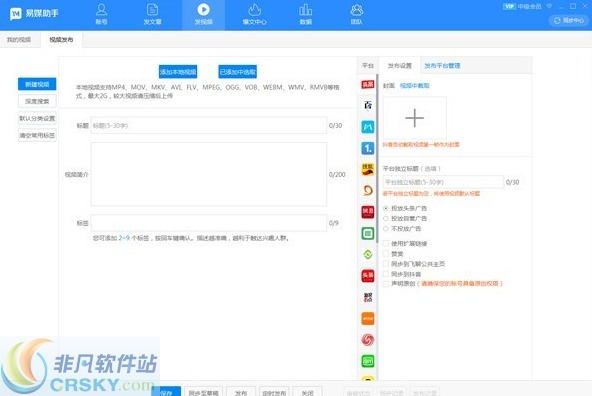Switch to 我的视频 tab

click(19, 40)
